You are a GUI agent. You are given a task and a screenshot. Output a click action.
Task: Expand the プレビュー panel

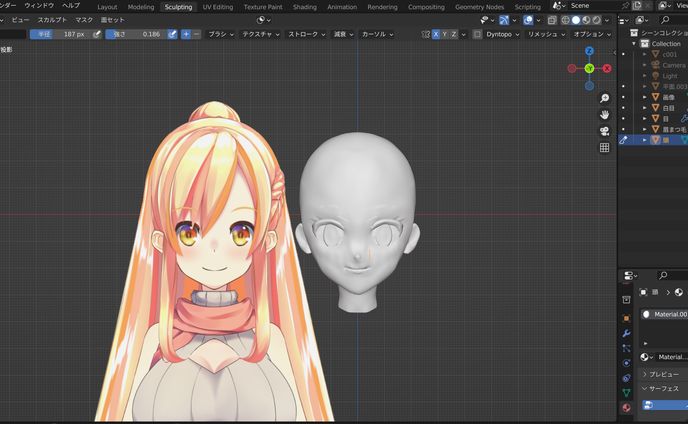664,374
